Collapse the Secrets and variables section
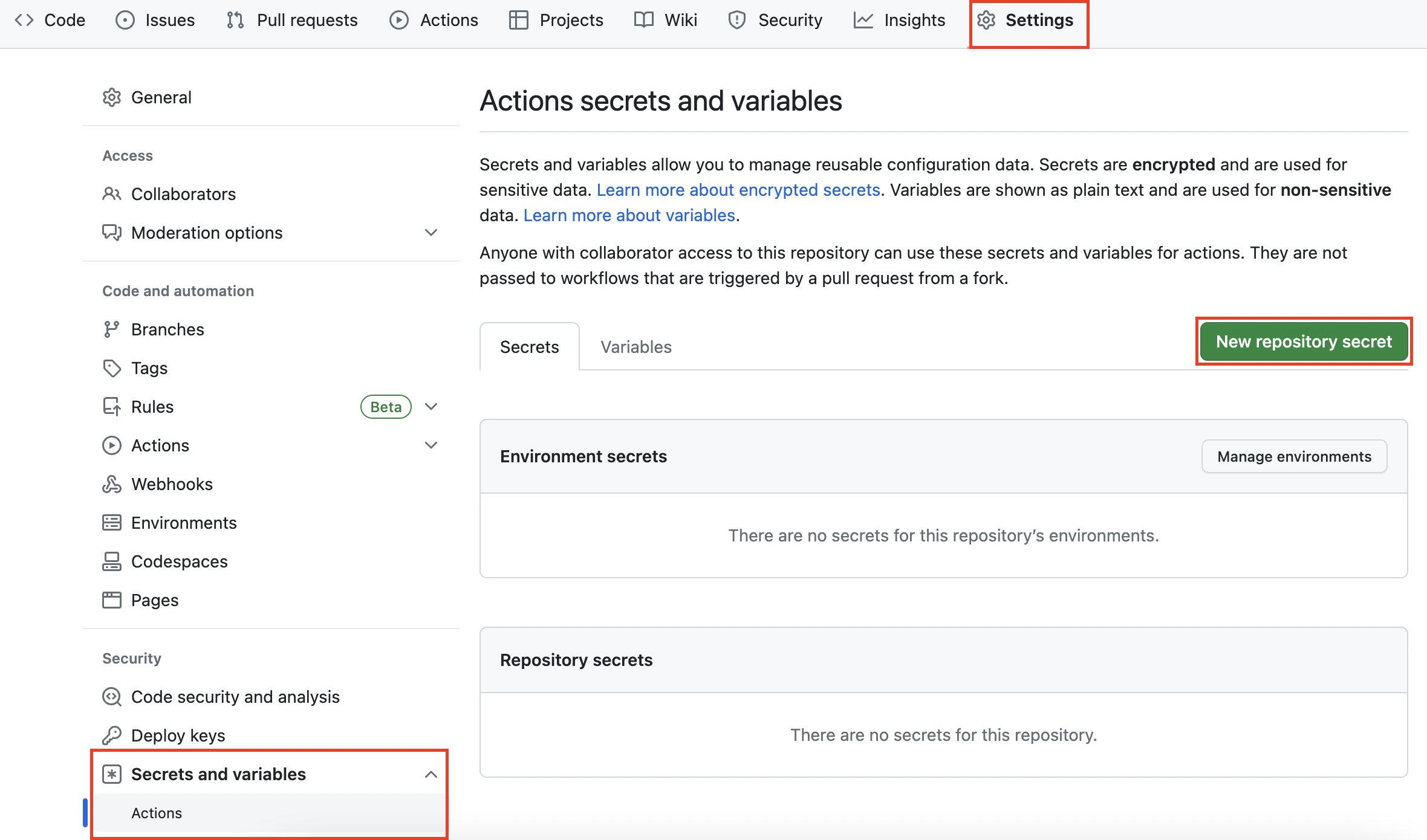 click(x=431, y=774)
